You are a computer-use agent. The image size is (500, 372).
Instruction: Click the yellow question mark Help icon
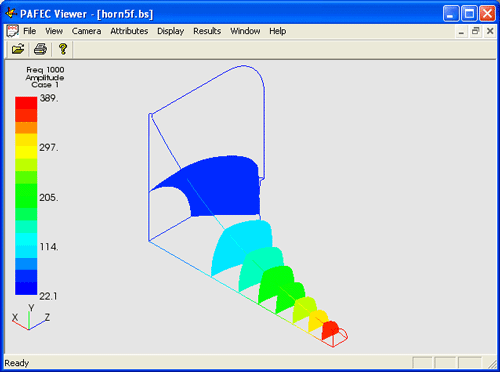[63, 49]
